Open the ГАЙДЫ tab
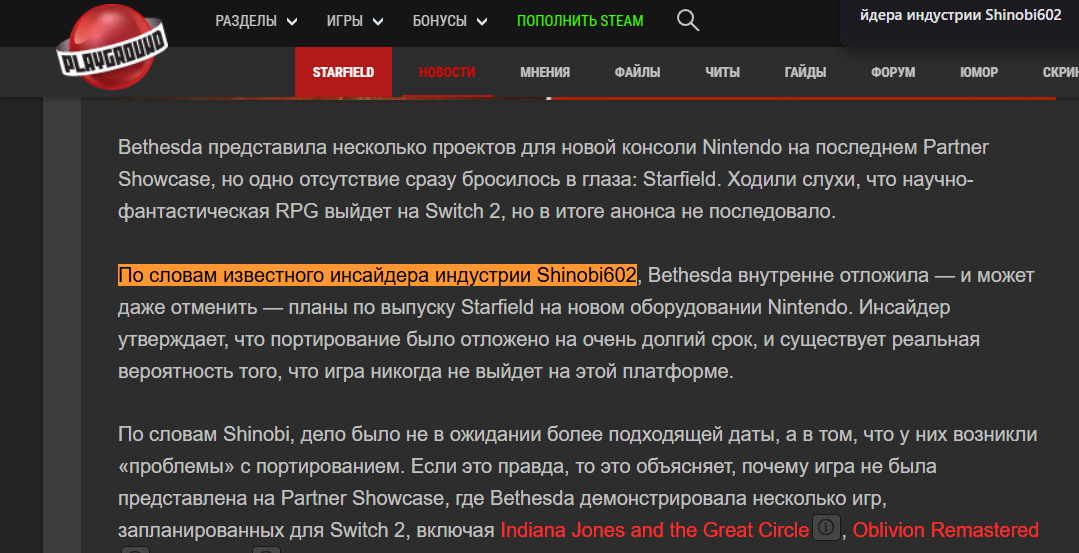Screen dimensions: 1079x553 click(805, 72)
